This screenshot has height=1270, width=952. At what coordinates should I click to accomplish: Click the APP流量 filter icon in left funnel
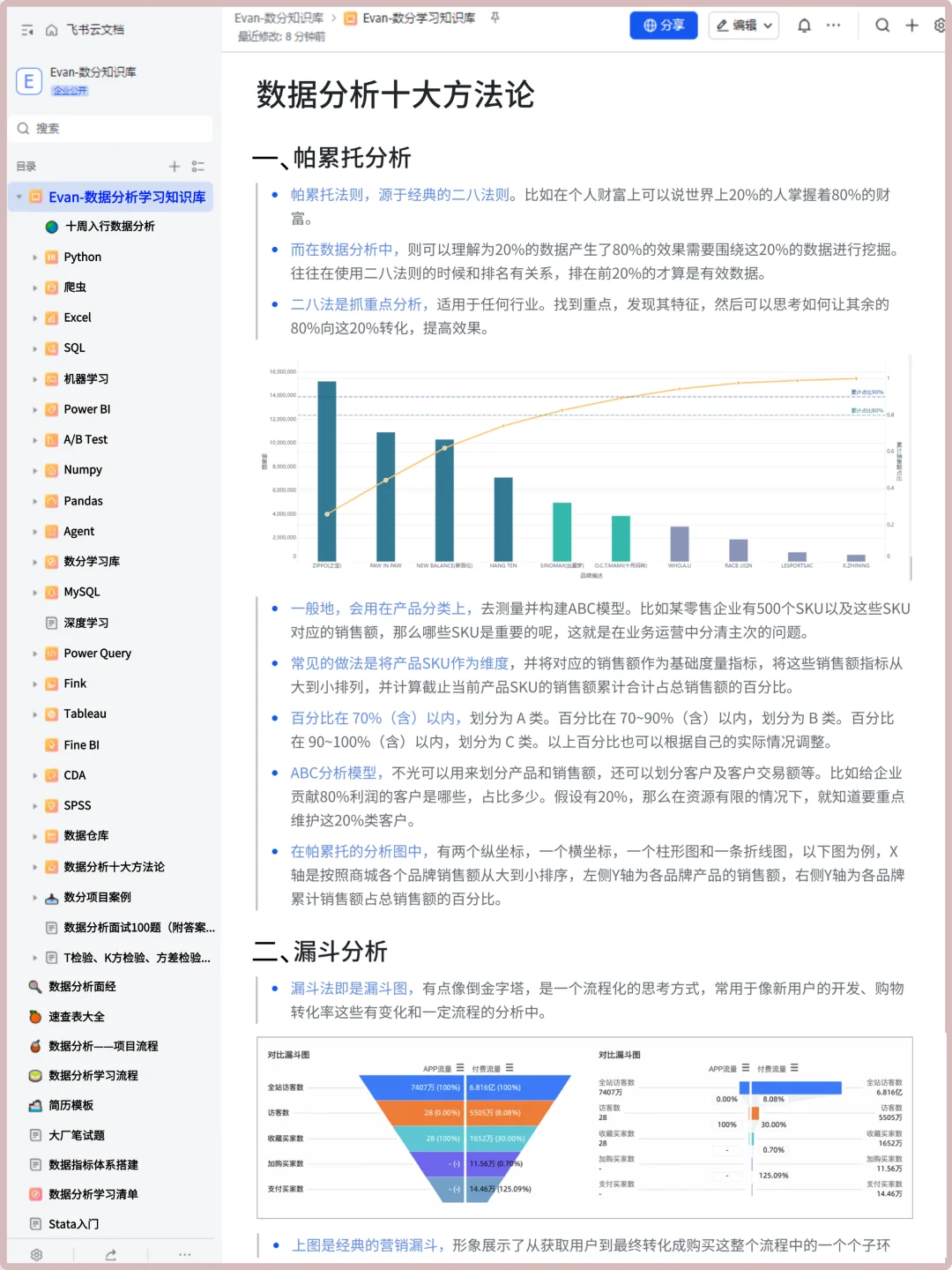point(460,1067)
